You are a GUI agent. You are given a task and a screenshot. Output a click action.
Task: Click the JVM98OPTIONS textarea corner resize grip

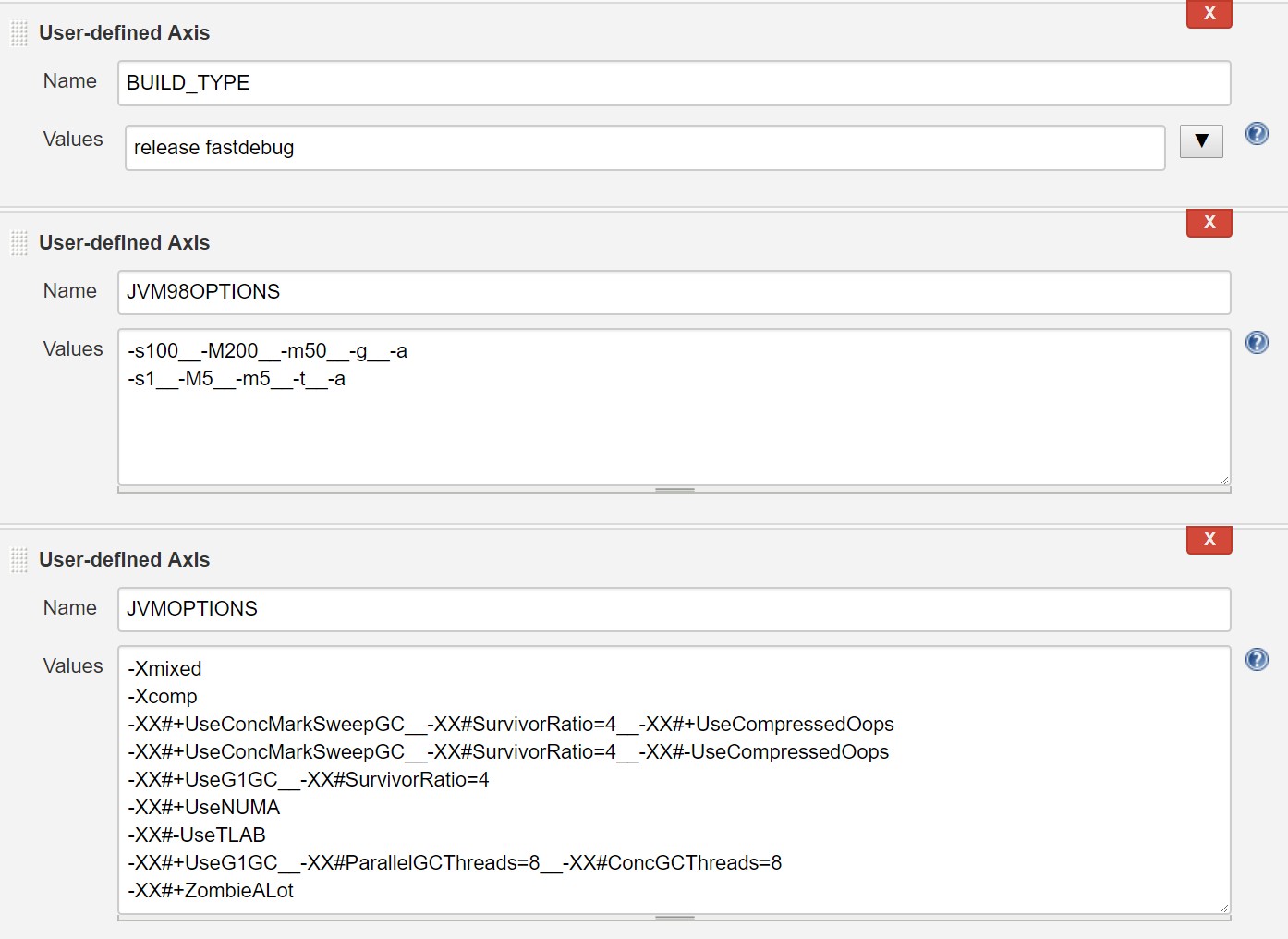click(x=1223, y=480)
